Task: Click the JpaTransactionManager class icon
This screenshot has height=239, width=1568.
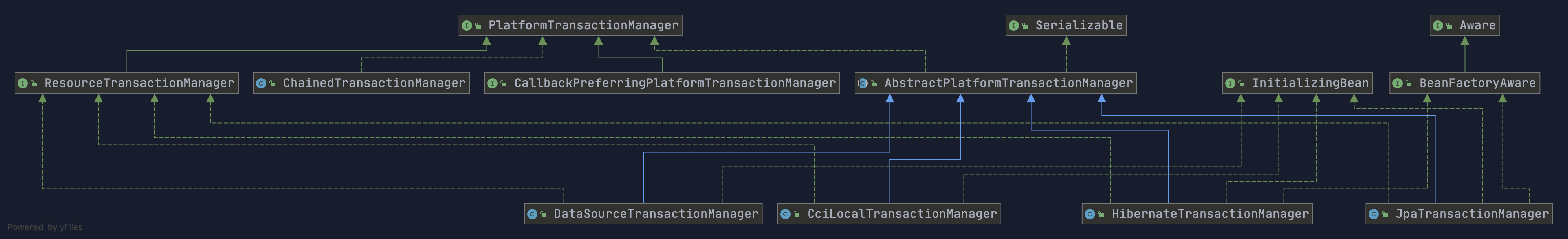Action: point(1374,214)
